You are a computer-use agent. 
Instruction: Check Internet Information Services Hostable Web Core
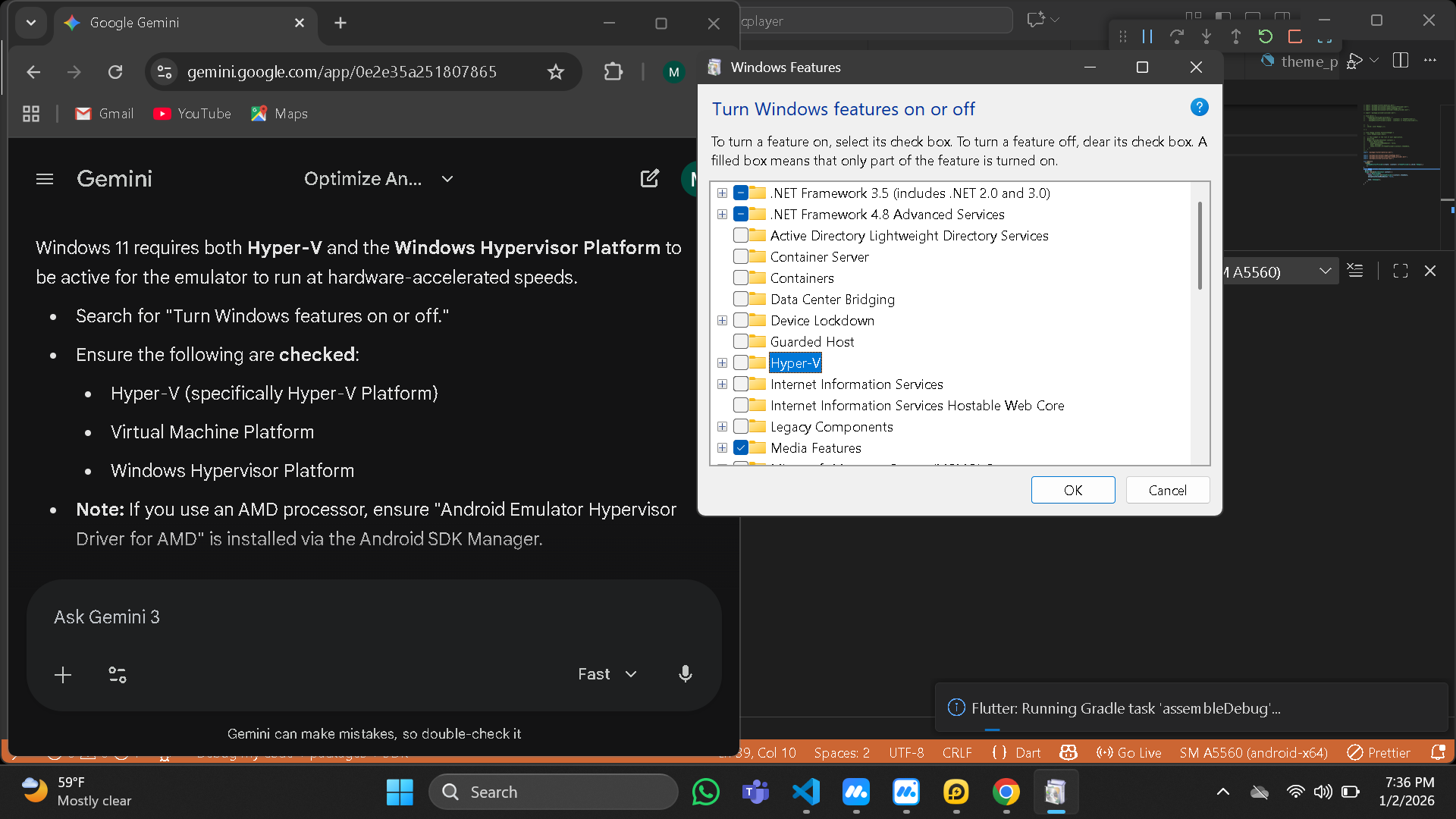click(x=741, y=406)
